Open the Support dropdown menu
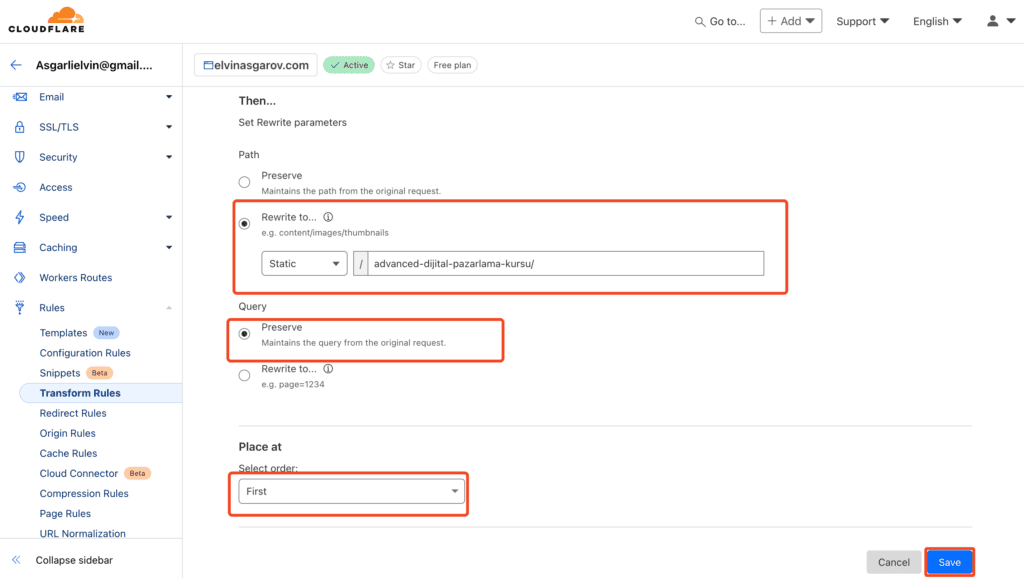 [863, 21]
